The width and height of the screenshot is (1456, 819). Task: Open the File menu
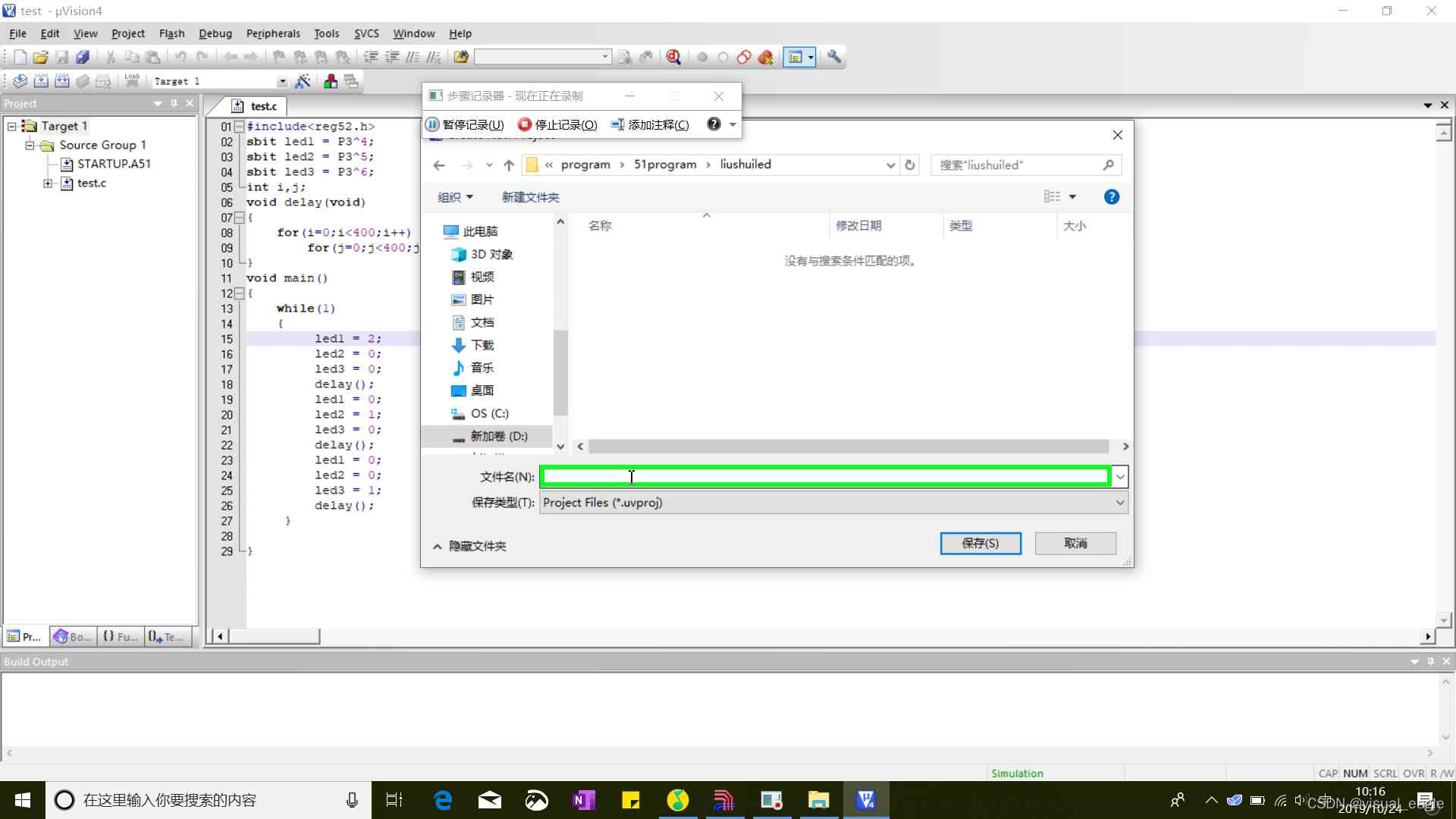coord(17,33)
